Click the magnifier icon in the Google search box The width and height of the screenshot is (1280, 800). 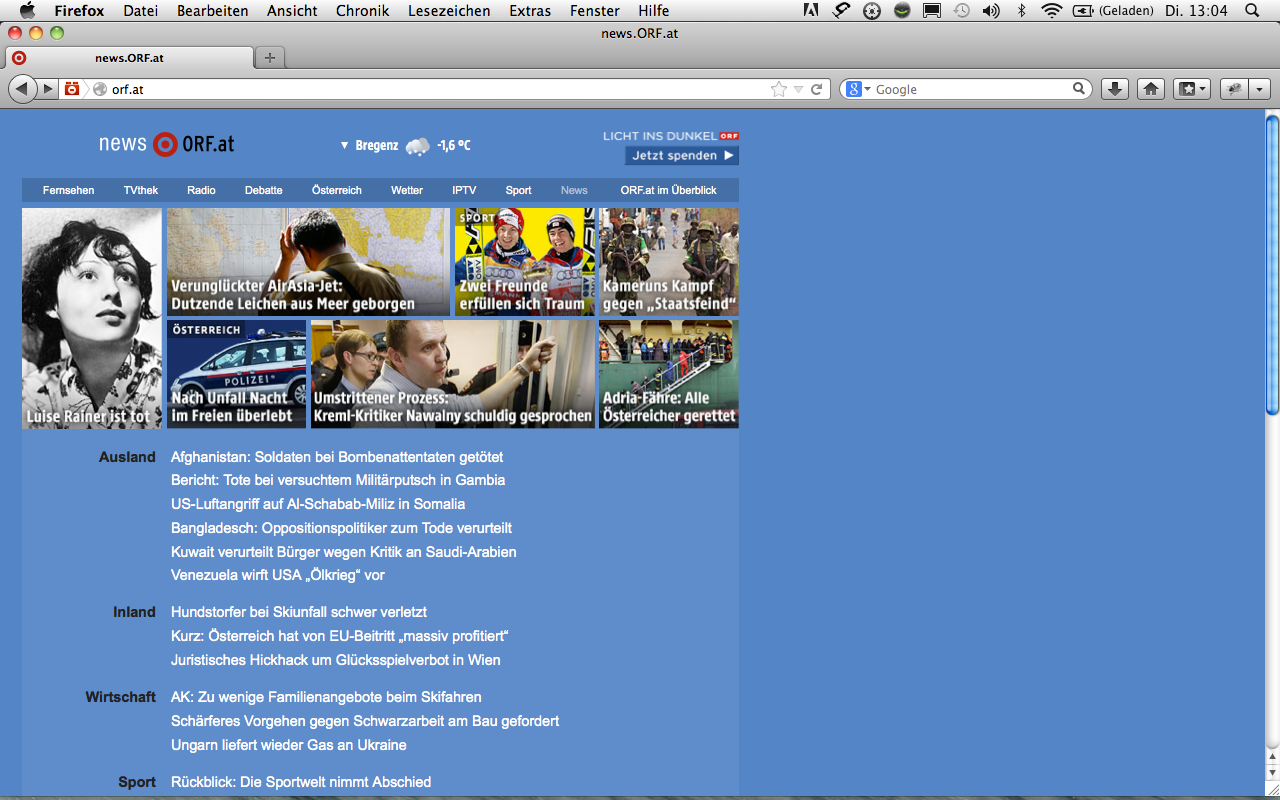click(x=1079, y=89)
